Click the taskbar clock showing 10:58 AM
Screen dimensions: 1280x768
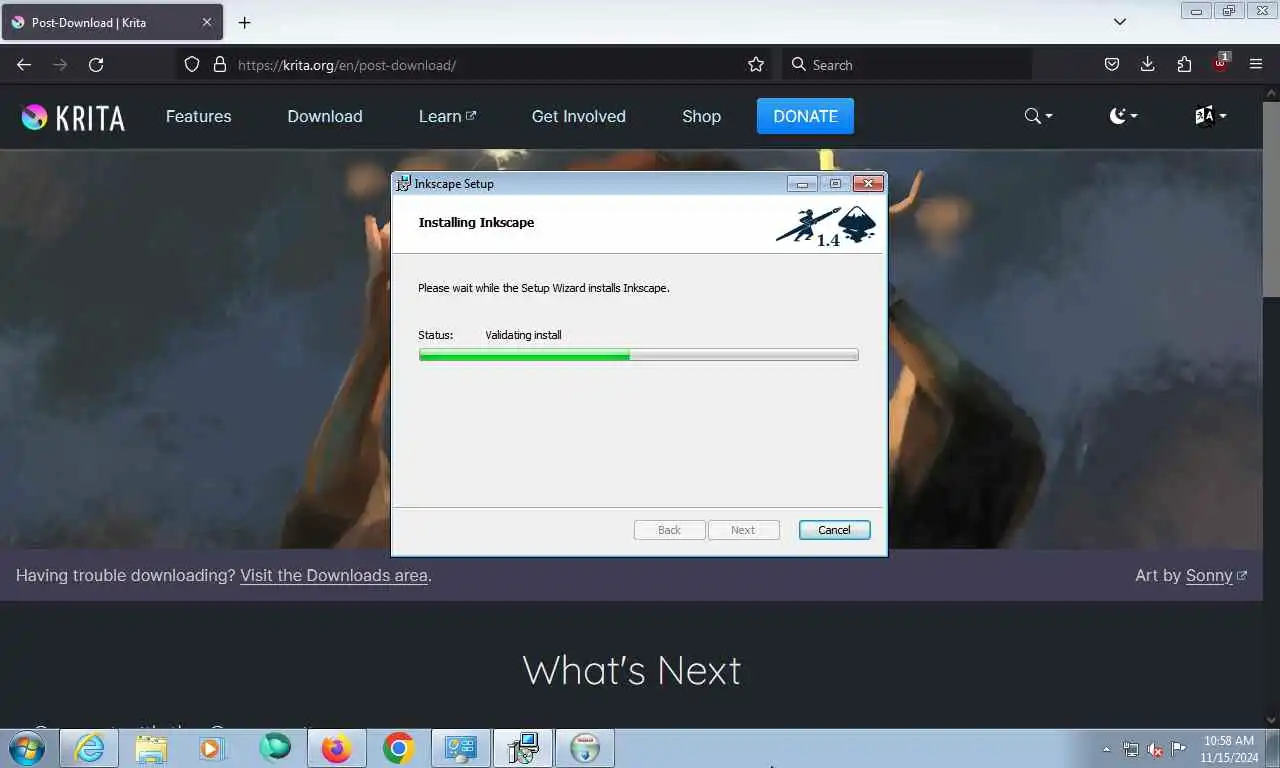click(1229, 749)
